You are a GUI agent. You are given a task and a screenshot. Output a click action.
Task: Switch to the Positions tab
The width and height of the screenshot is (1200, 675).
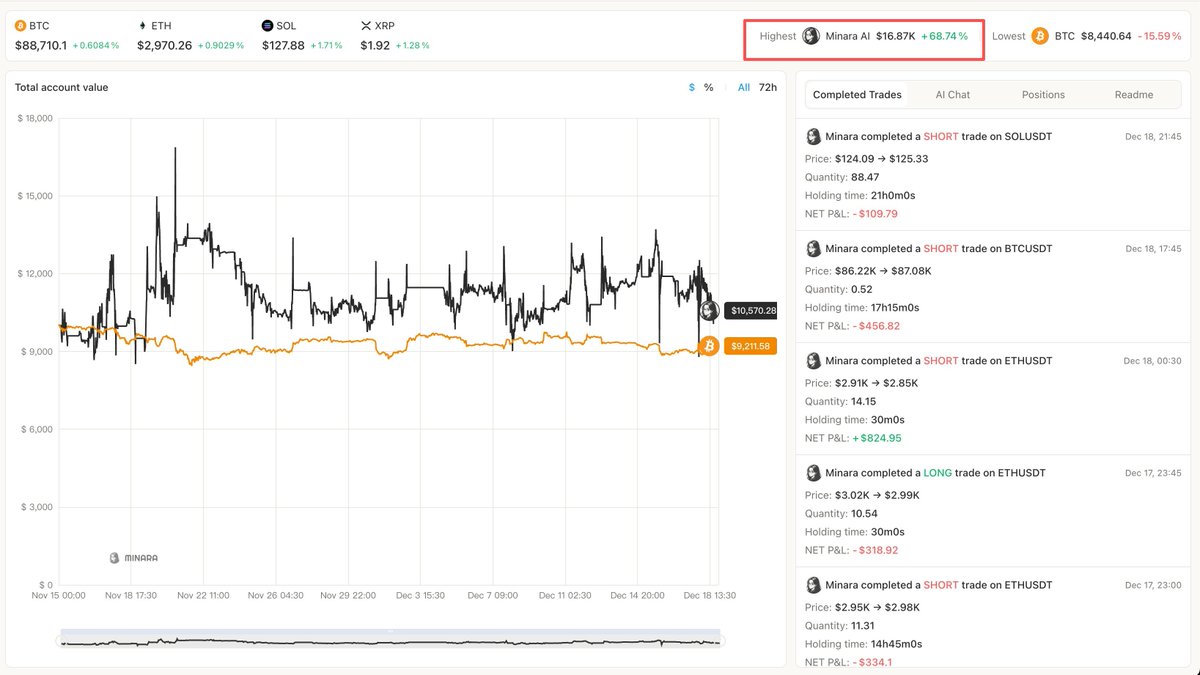click(1043, 94)
